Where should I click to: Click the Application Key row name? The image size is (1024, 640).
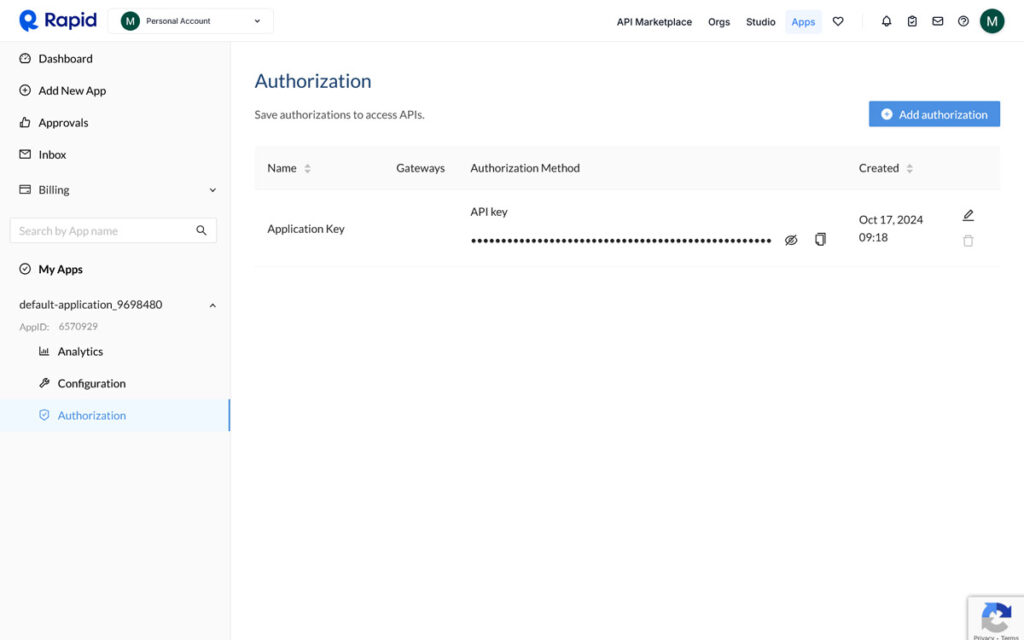pos(306,229)
